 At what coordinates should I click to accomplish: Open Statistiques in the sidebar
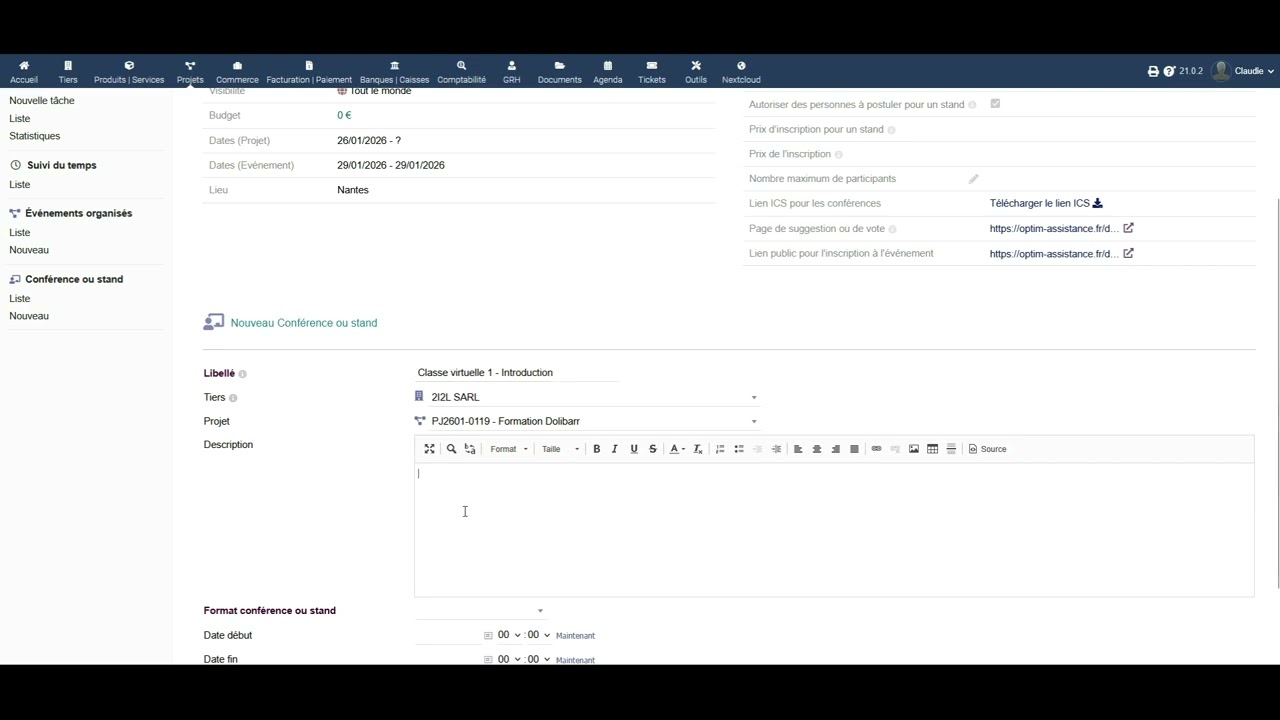tap(35, 136)
